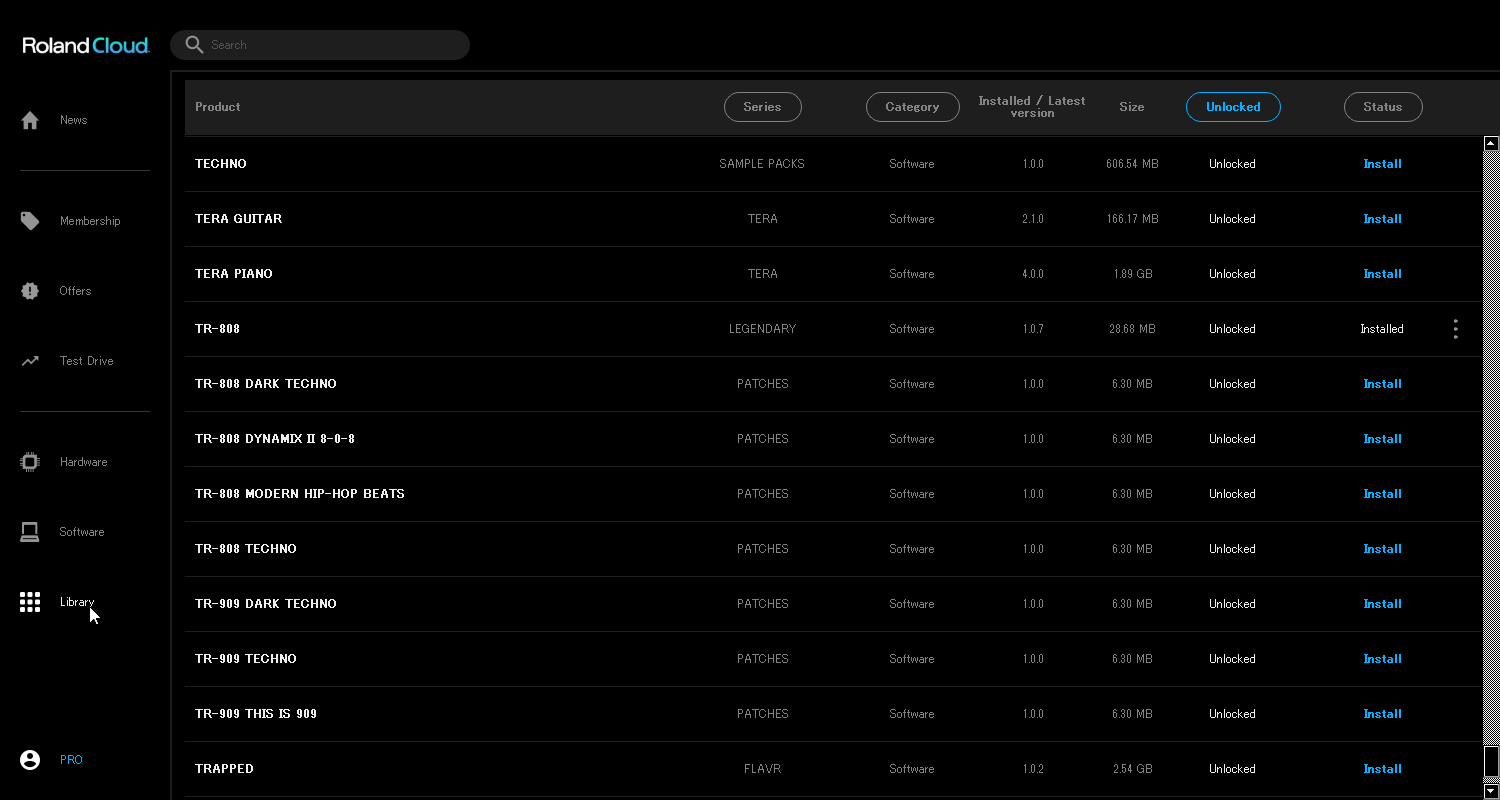Click the 1.89 GB size value

(x=1132, y=274)
